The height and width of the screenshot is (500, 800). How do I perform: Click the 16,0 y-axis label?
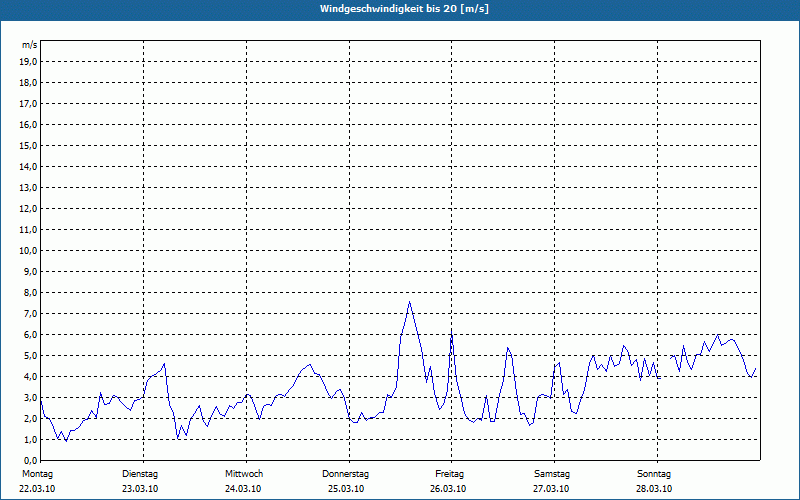tap(28, 124)
